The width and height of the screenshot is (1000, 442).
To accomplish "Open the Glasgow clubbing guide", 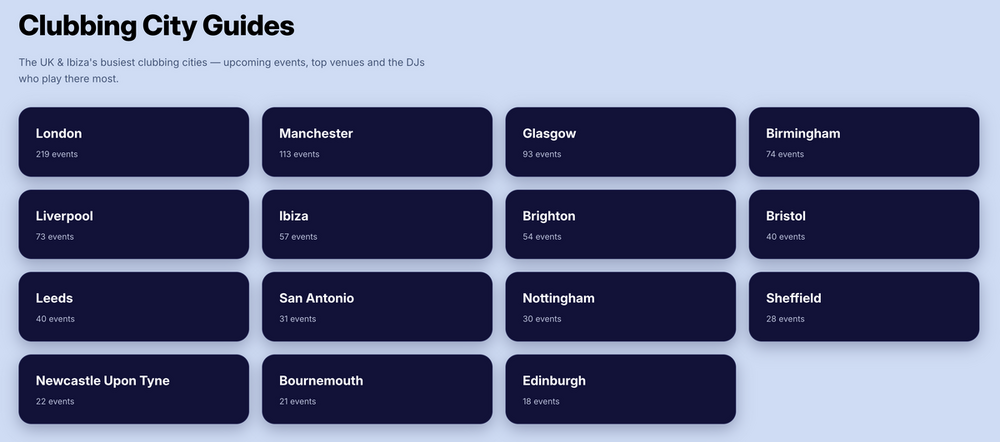I will point(621,142).
